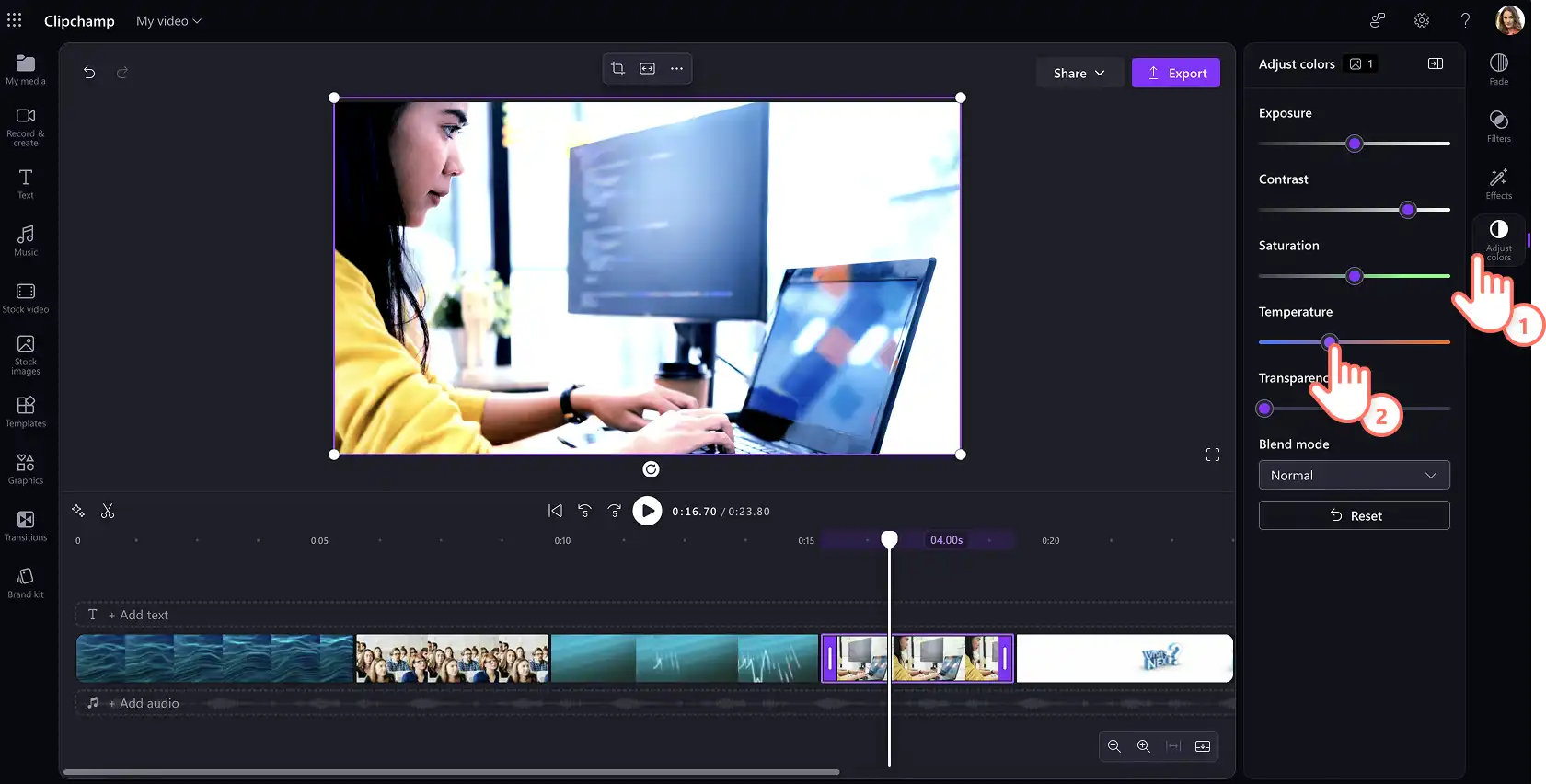Open the My media sidebar tab
1546x784 pixels.
pyautogui.click(x=26, y=69)
